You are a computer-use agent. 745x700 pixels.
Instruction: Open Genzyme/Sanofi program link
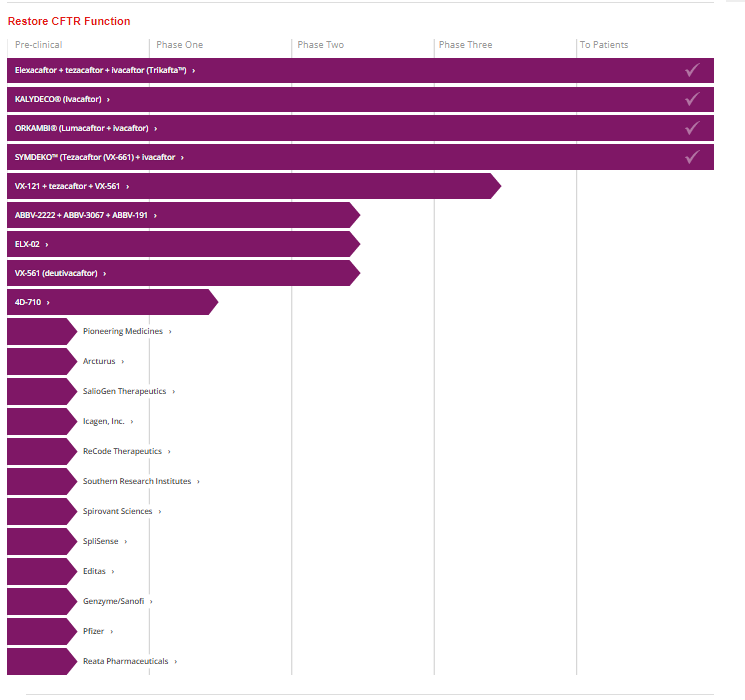[113, 601]
